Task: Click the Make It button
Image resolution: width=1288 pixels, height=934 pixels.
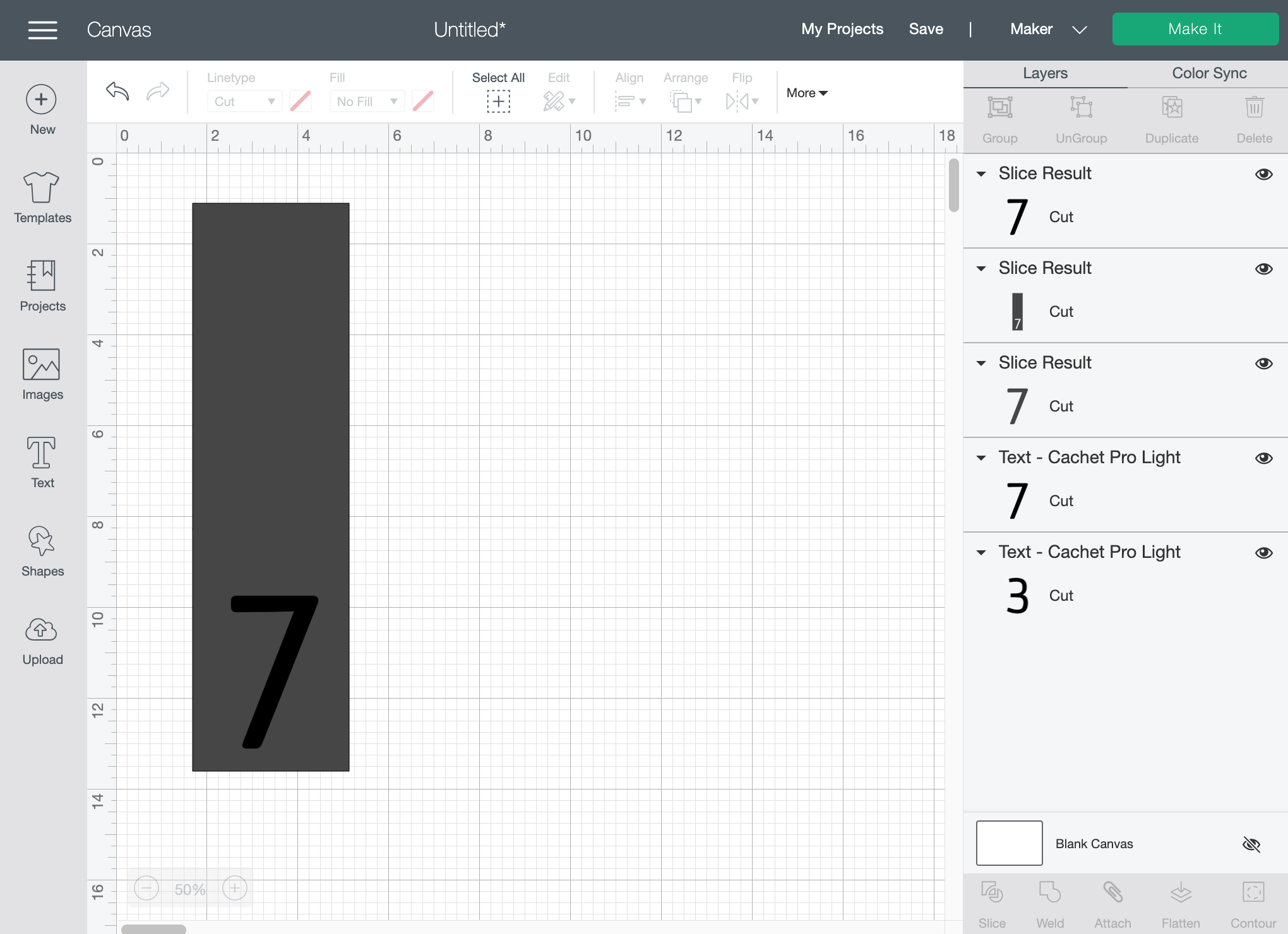Action: pyautogui.click(x=1195, y=29)
